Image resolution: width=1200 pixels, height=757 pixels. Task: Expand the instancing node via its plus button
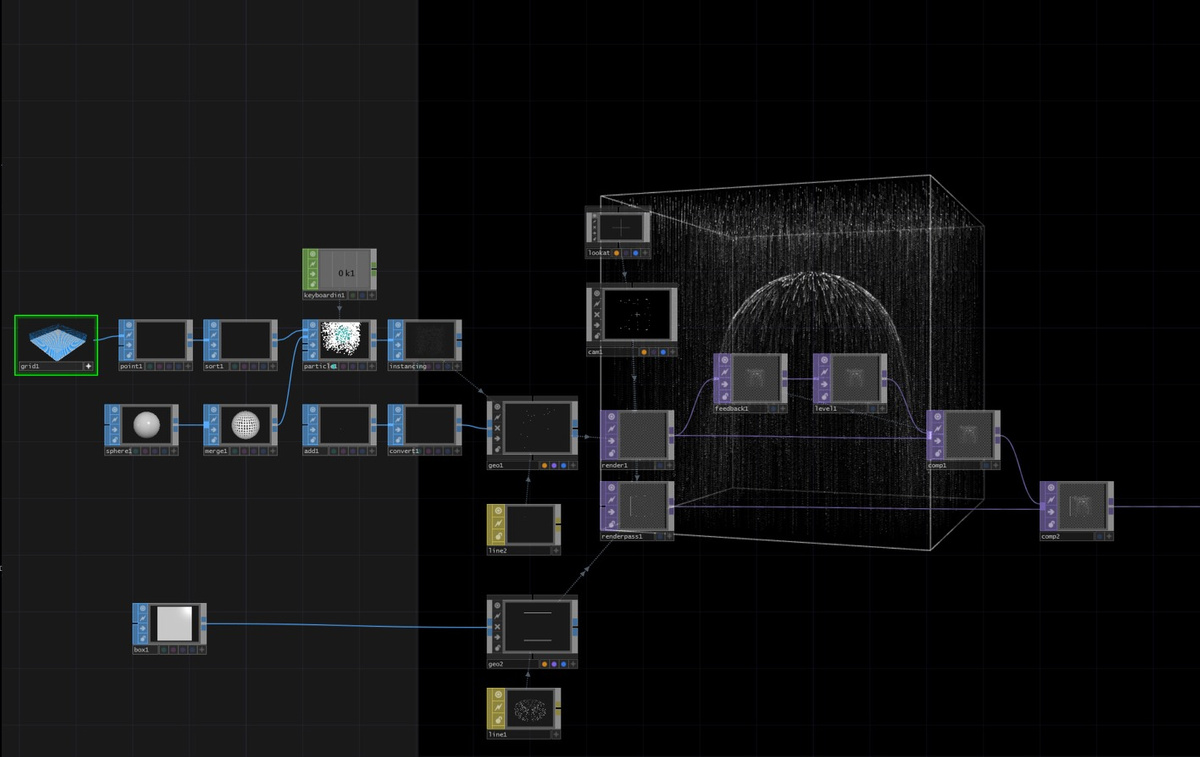(x=459, y=367)
